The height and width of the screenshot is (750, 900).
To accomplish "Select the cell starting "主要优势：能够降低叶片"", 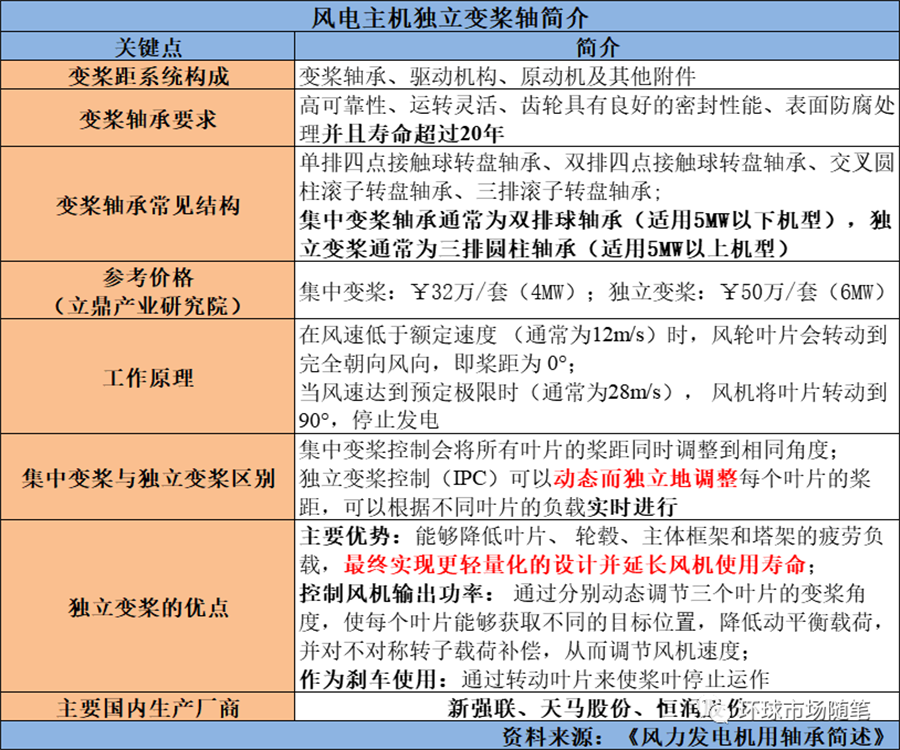I will (597, 606).
